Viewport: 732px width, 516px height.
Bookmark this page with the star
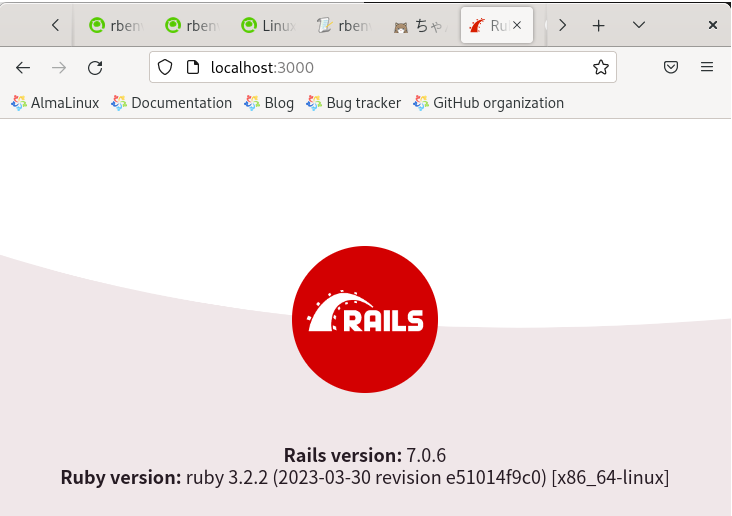[x=601, y=67]
